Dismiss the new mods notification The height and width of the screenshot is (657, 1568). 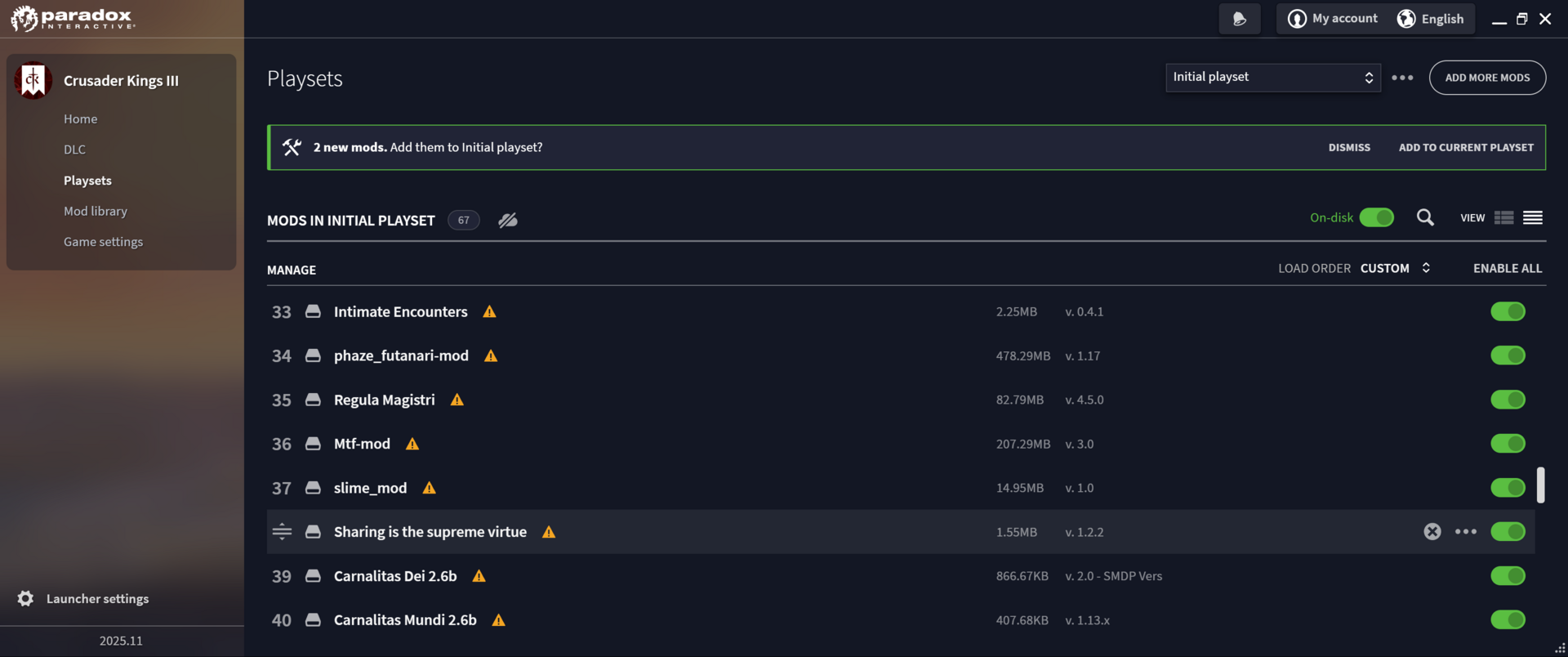pos(1349,148)
